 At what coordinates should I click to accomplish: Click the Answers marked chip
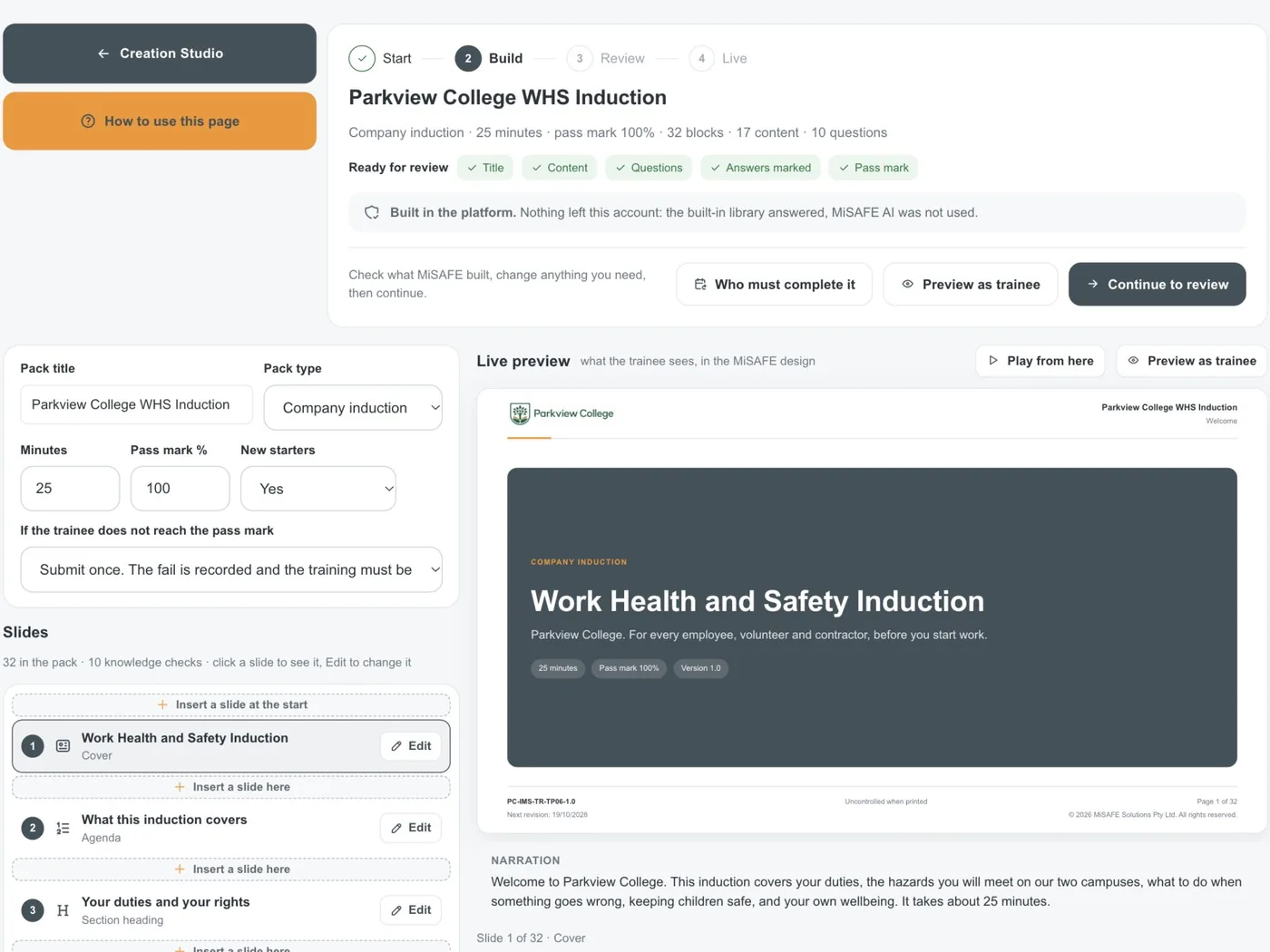coord(760,168)
